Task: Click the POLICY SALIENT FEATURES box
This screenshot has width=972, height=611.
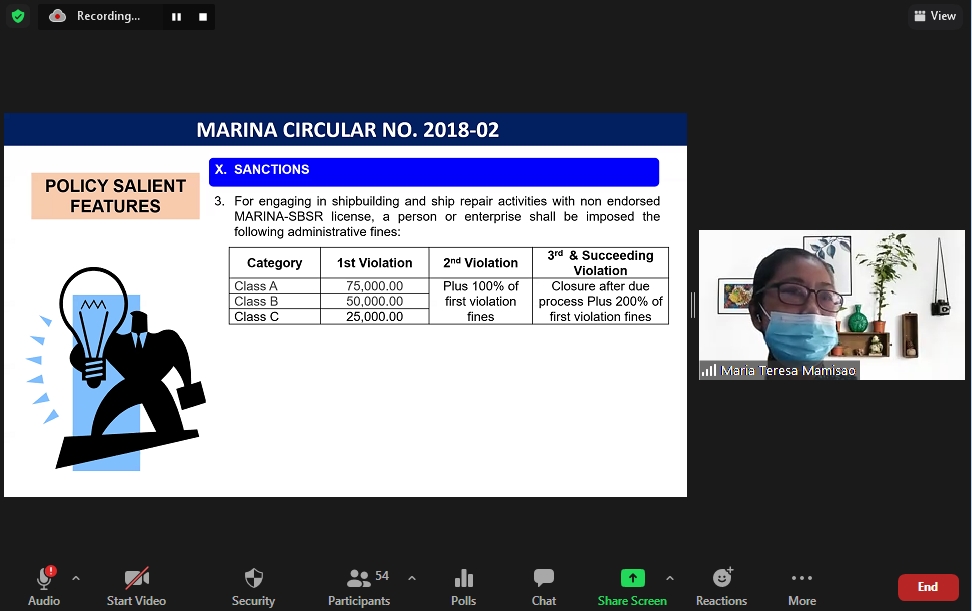Action: tap(115, 196)
